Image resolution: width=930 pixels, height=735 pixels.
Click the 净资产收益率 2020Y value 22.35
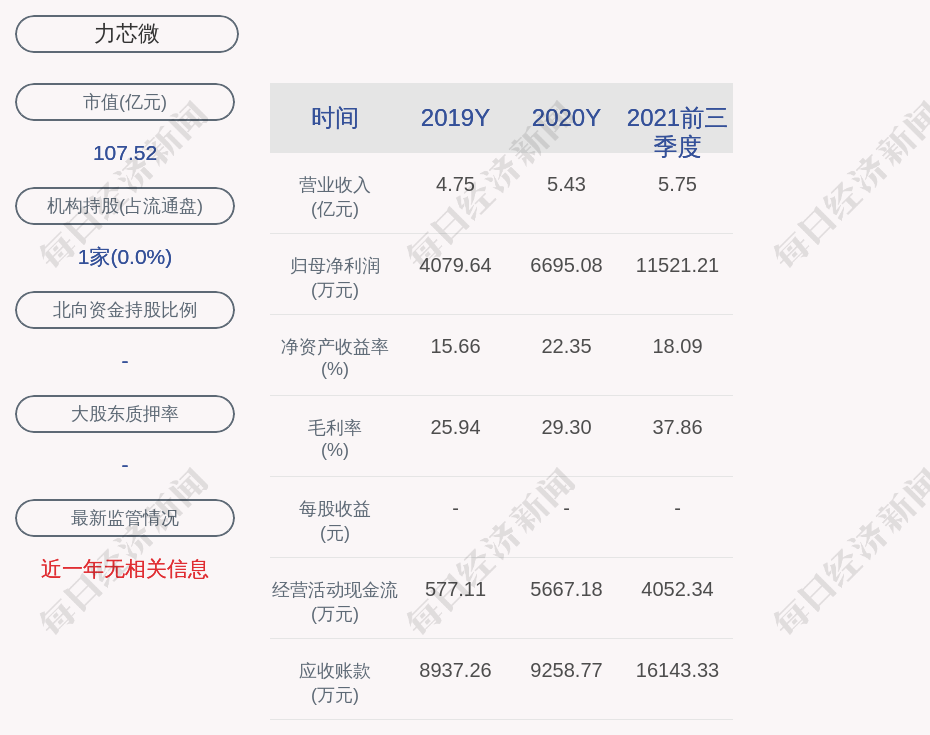(x=566, y=347)
